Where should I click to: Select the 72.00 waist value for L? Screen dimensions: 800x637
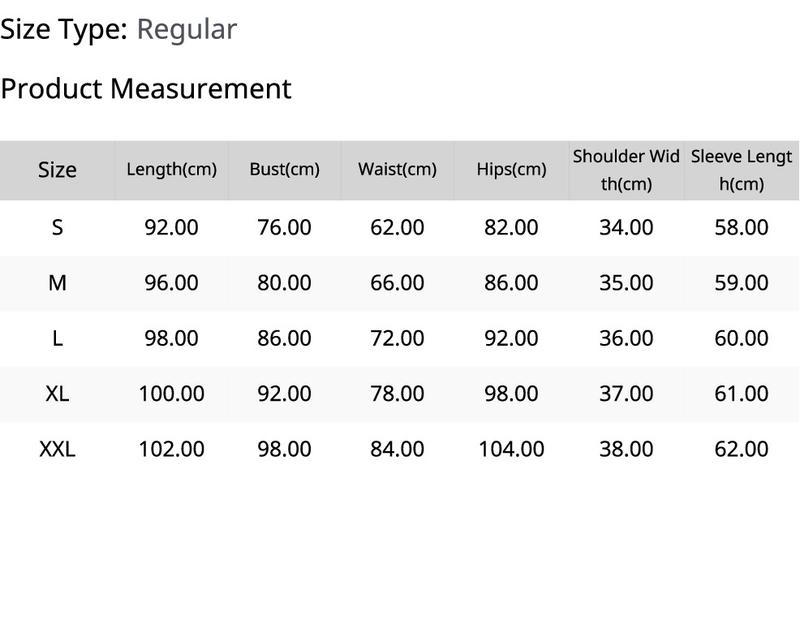397,339
